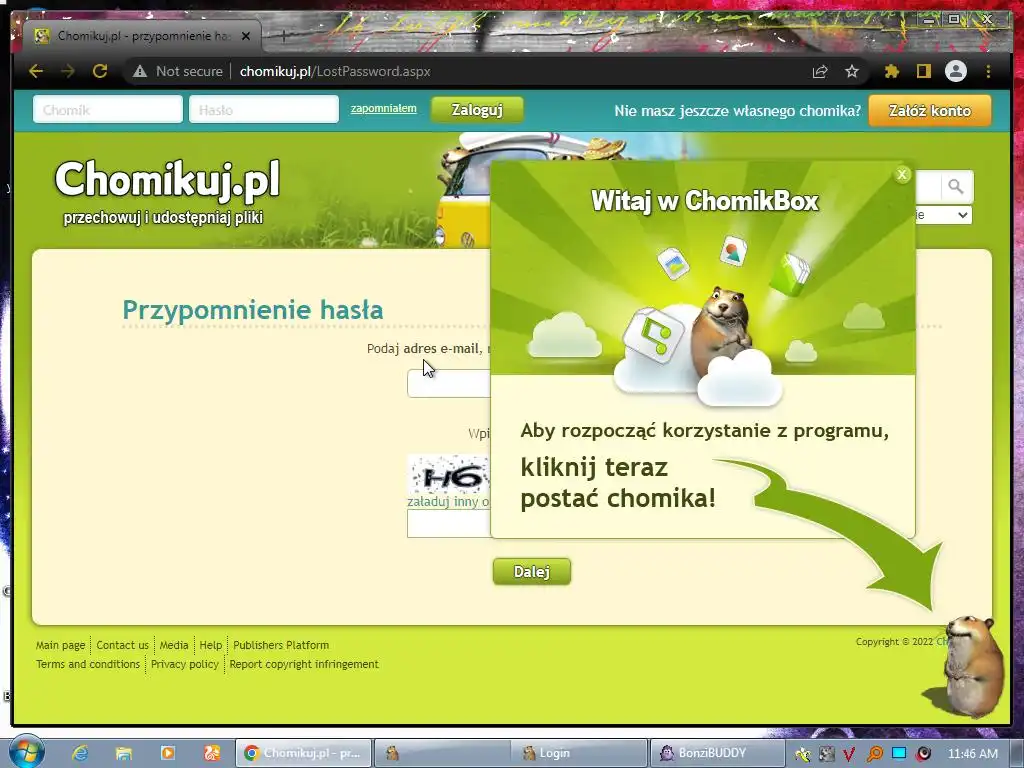Click the browser forward arrow
The width and height of the screenshot is (1024, 768).
[68, 71]
